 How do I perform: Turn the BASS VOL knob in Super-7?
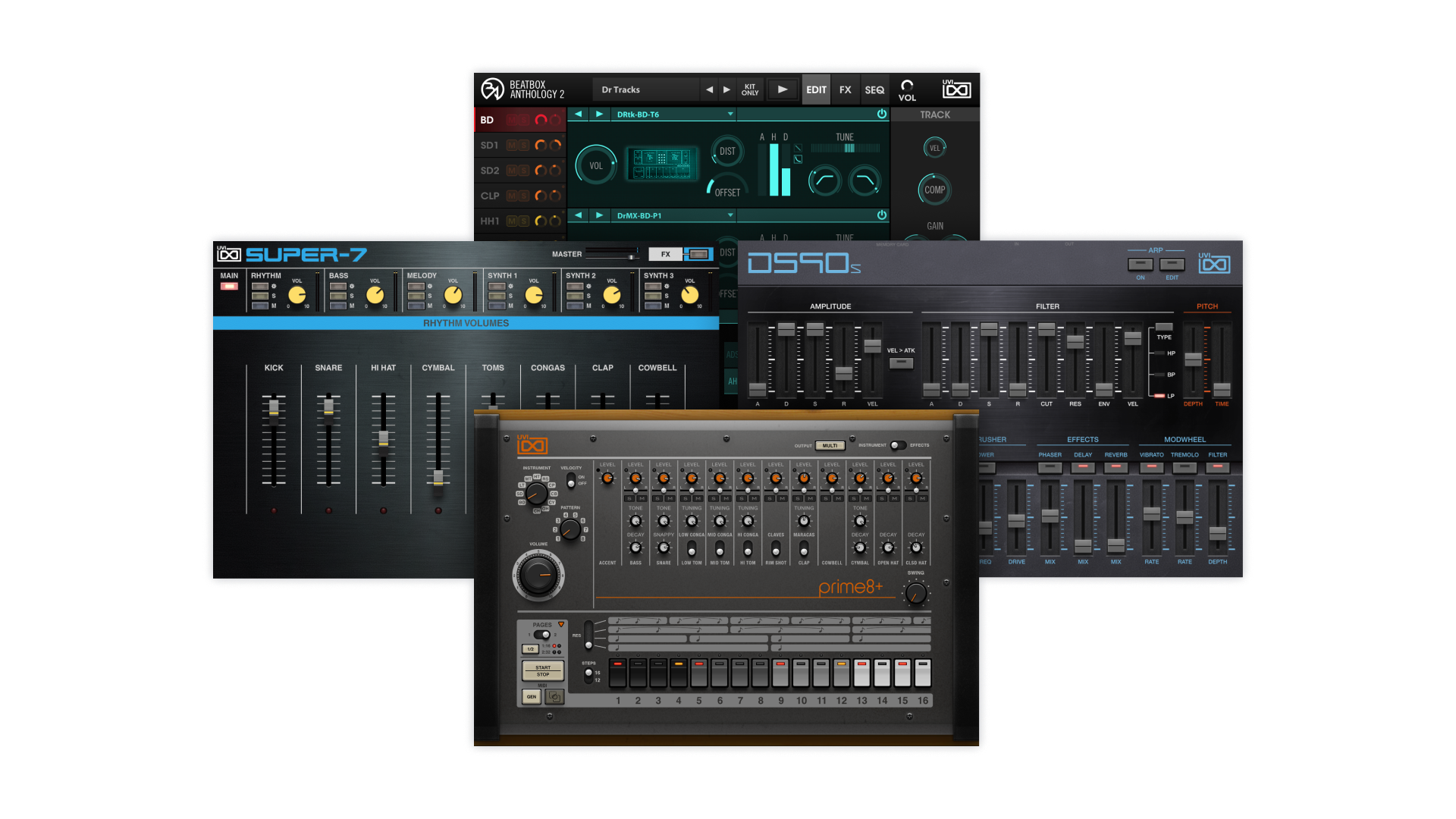375,295
